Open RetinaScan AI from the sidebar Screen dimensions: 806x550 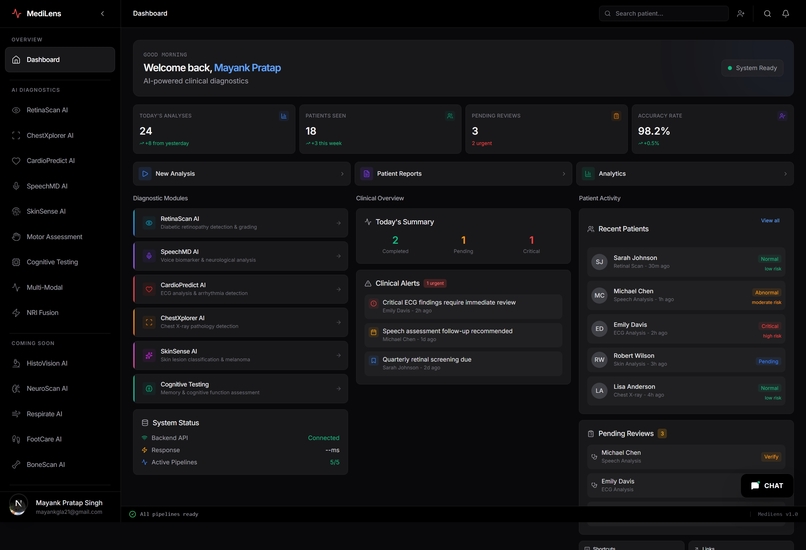click(x=60, y=110)
